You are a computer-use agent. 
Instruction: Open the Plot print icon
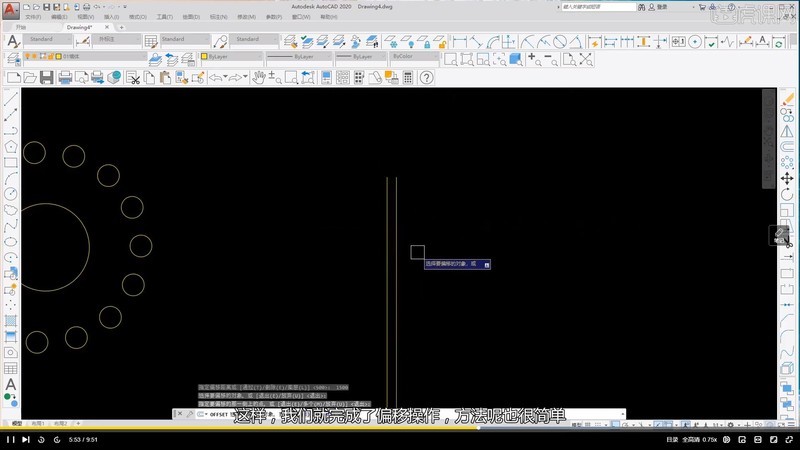pos(65,78)
